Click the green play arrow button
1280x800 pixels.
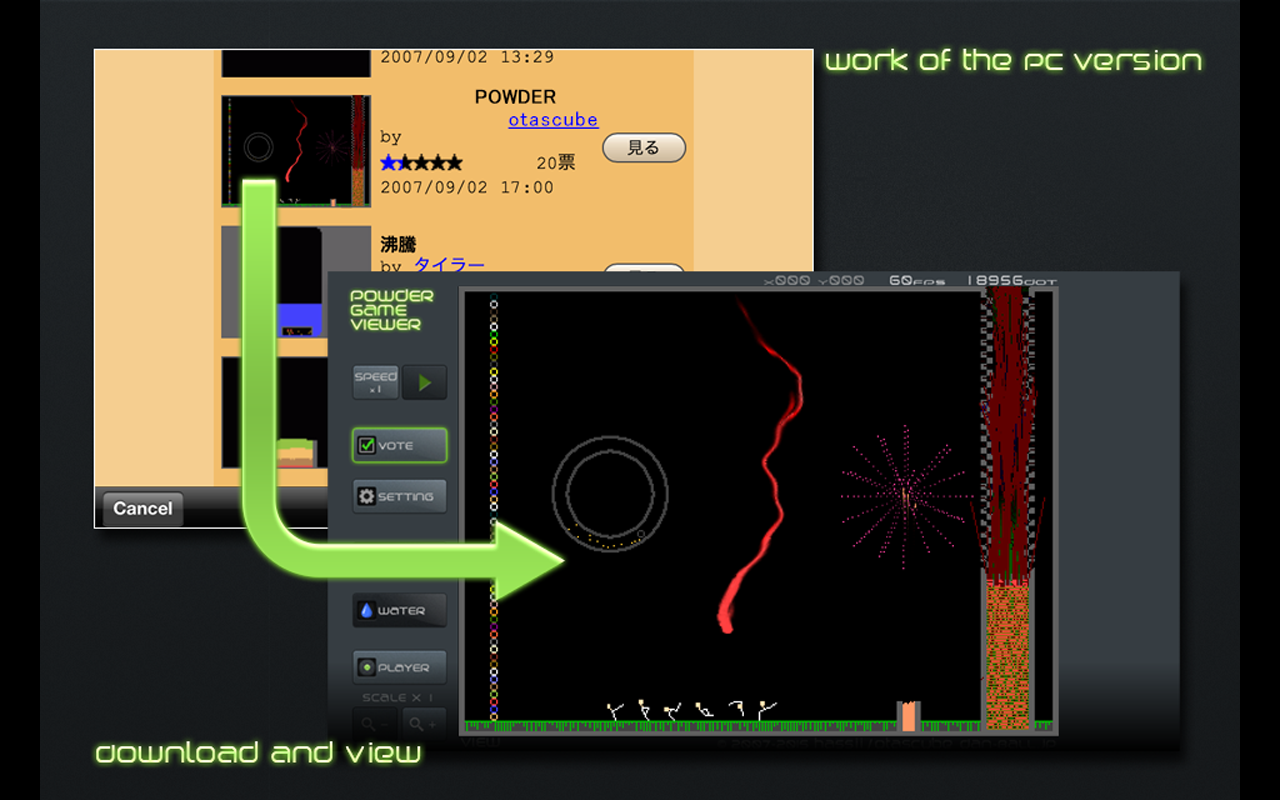(x=424, y=382)
